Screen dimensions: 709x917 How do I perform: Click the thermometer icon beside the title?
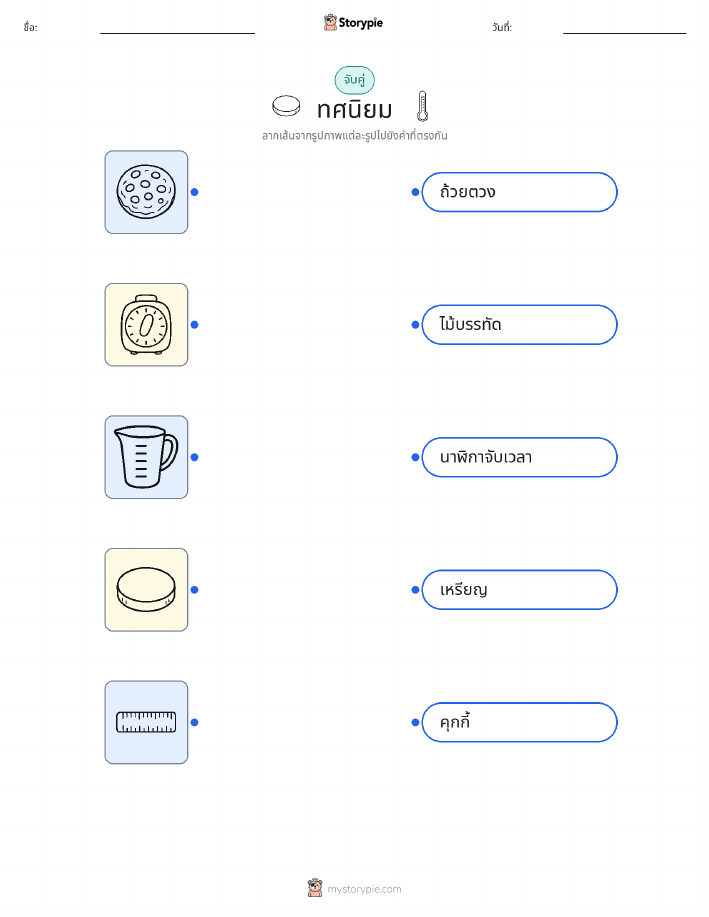click(x=422, y=106)
